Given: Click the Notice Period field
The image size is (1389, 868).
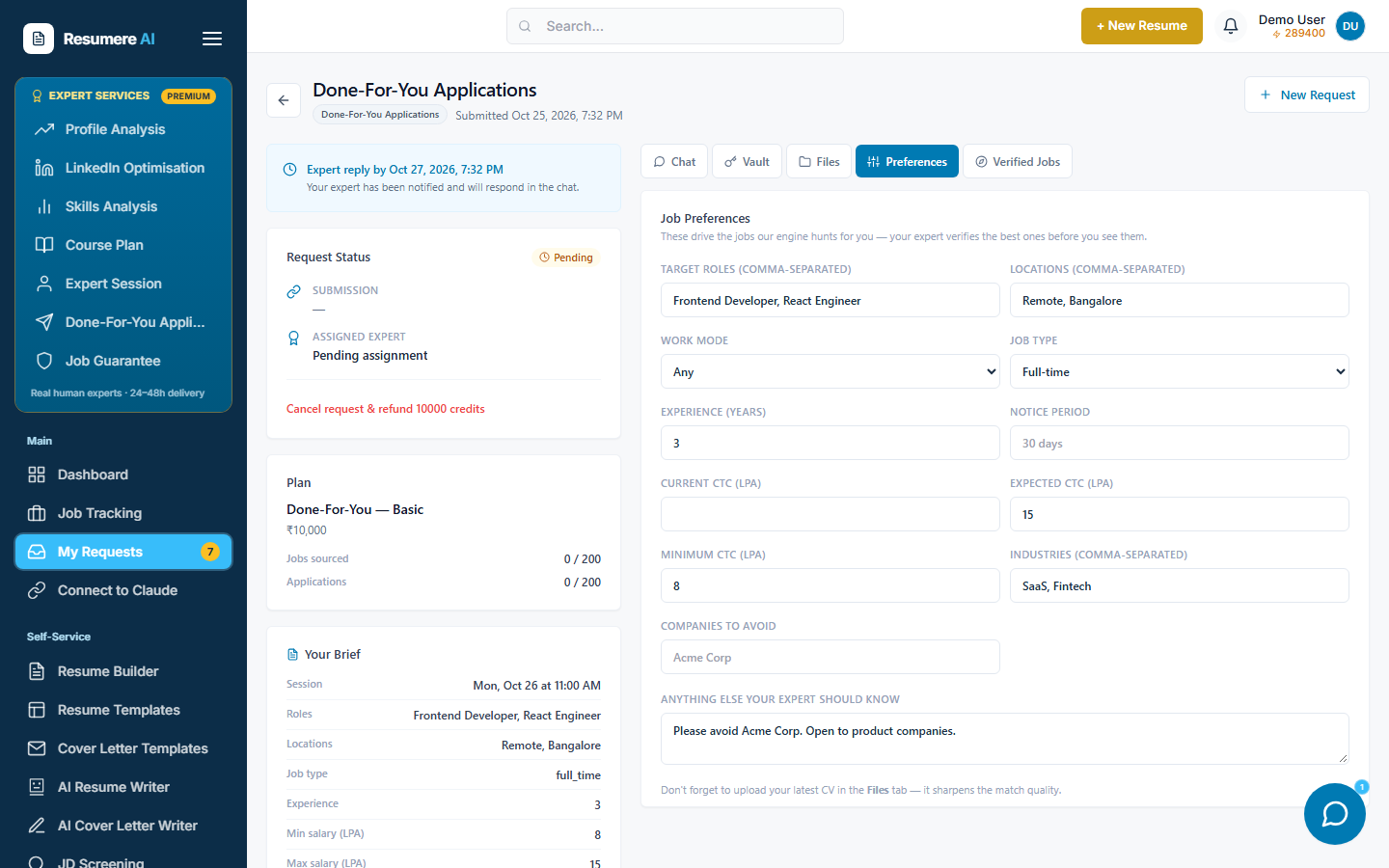Looking at the screenshot, I should [1180, 443].
